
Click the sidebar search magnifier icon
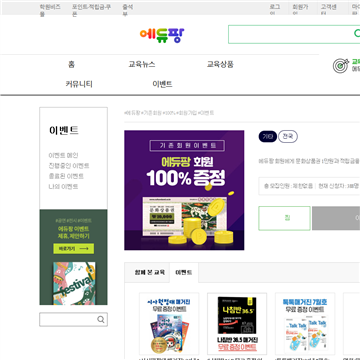101,320
